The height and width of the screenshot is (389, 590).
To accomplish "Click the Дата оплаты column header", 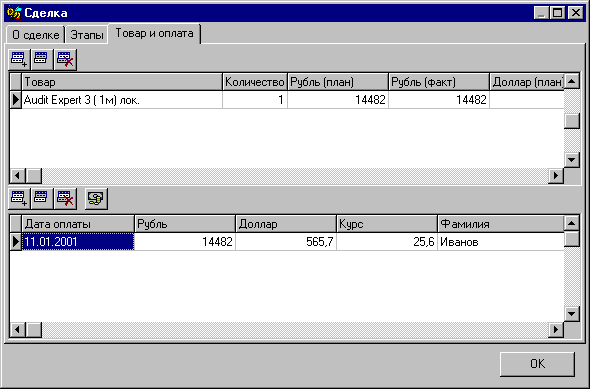I will (78, 224).
